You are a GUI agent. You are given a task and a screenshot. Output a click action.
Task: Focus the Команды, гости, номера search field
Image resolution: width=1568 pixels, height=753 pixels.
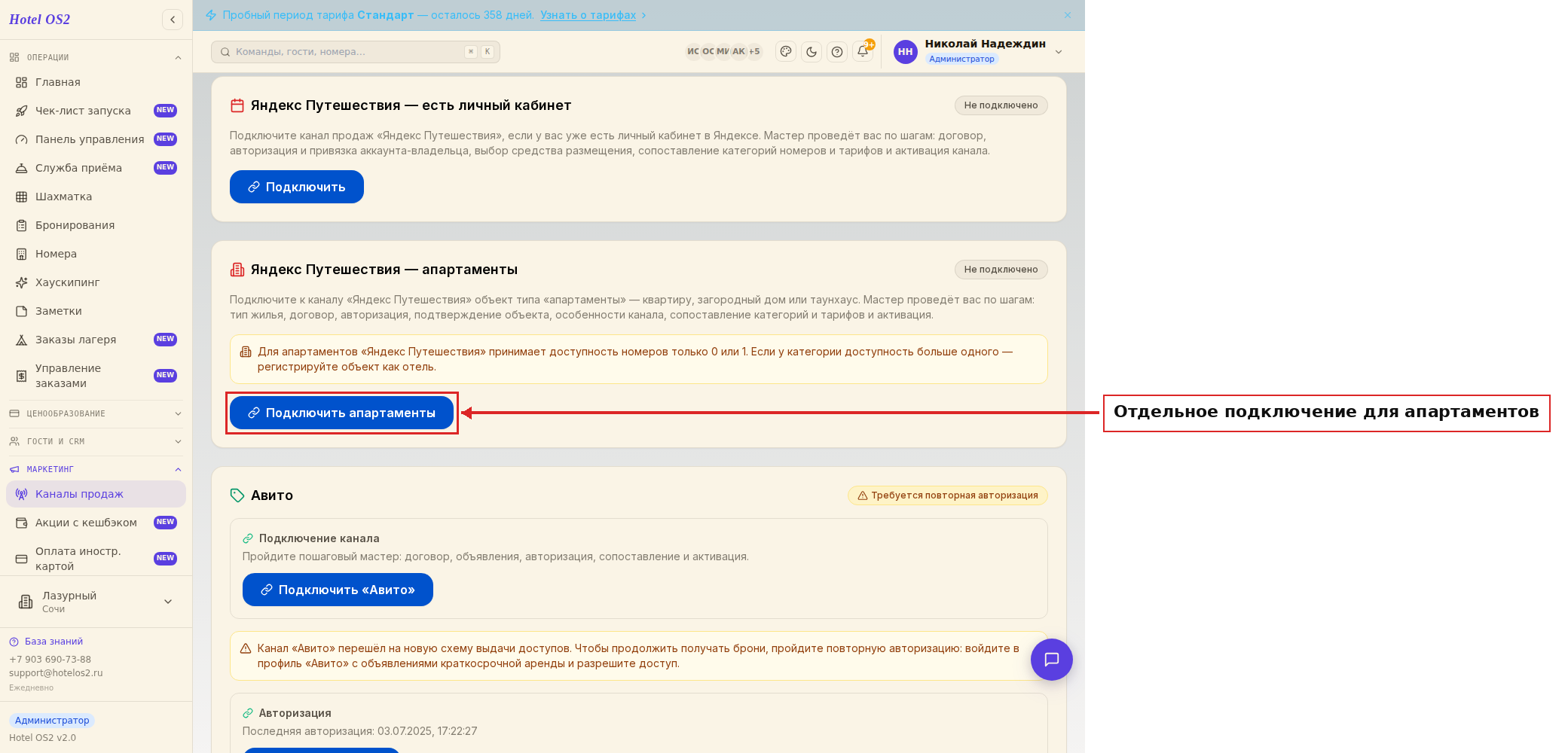coord(356,52)
